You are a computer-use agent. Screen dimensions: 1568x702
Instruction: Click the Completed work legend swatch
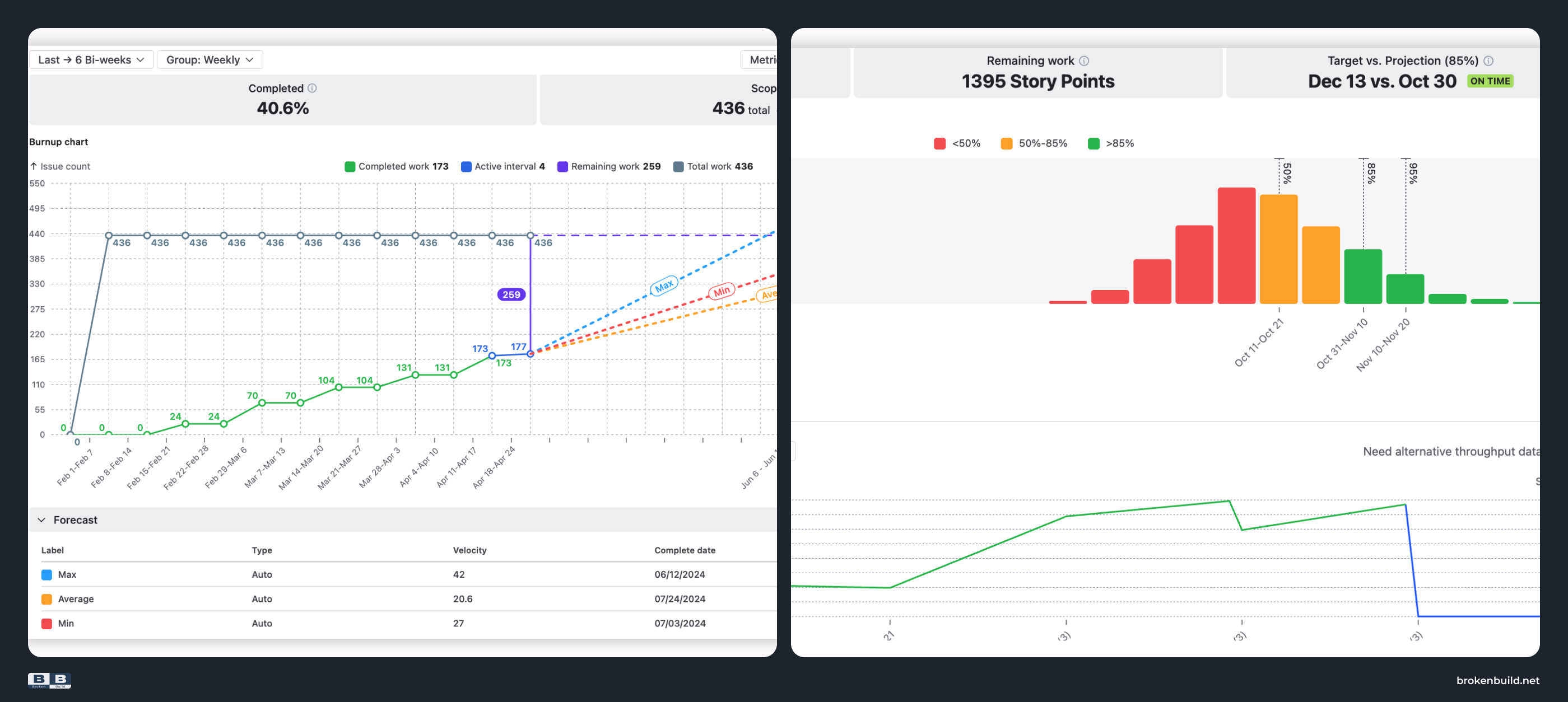click(350, 167)
